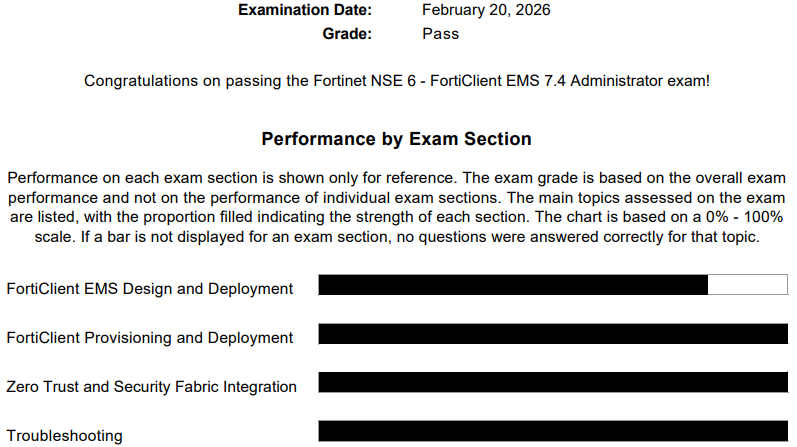Click the word Congratulations
The image size is (797, 447).
[142, 81]
